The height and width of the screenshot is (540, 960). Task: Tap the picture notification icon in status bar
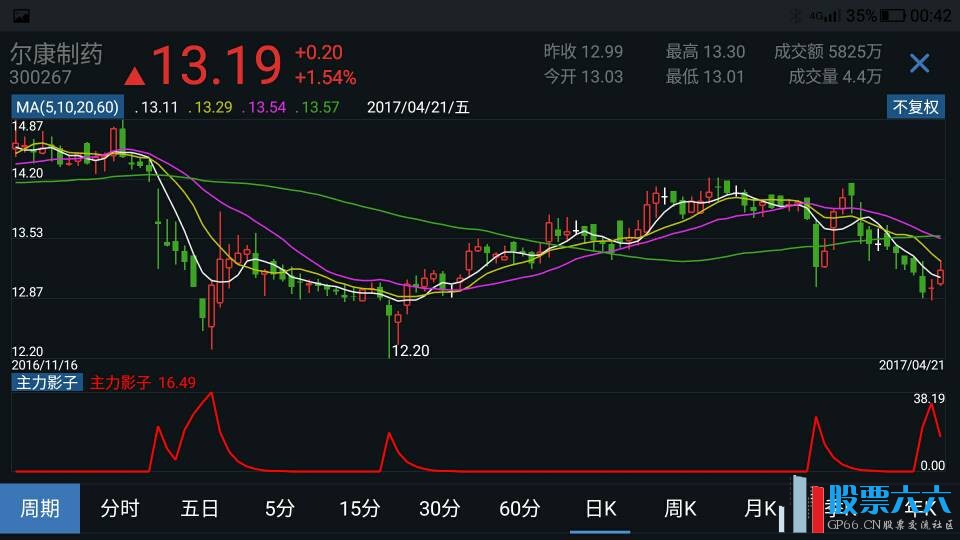coord(20,15)
